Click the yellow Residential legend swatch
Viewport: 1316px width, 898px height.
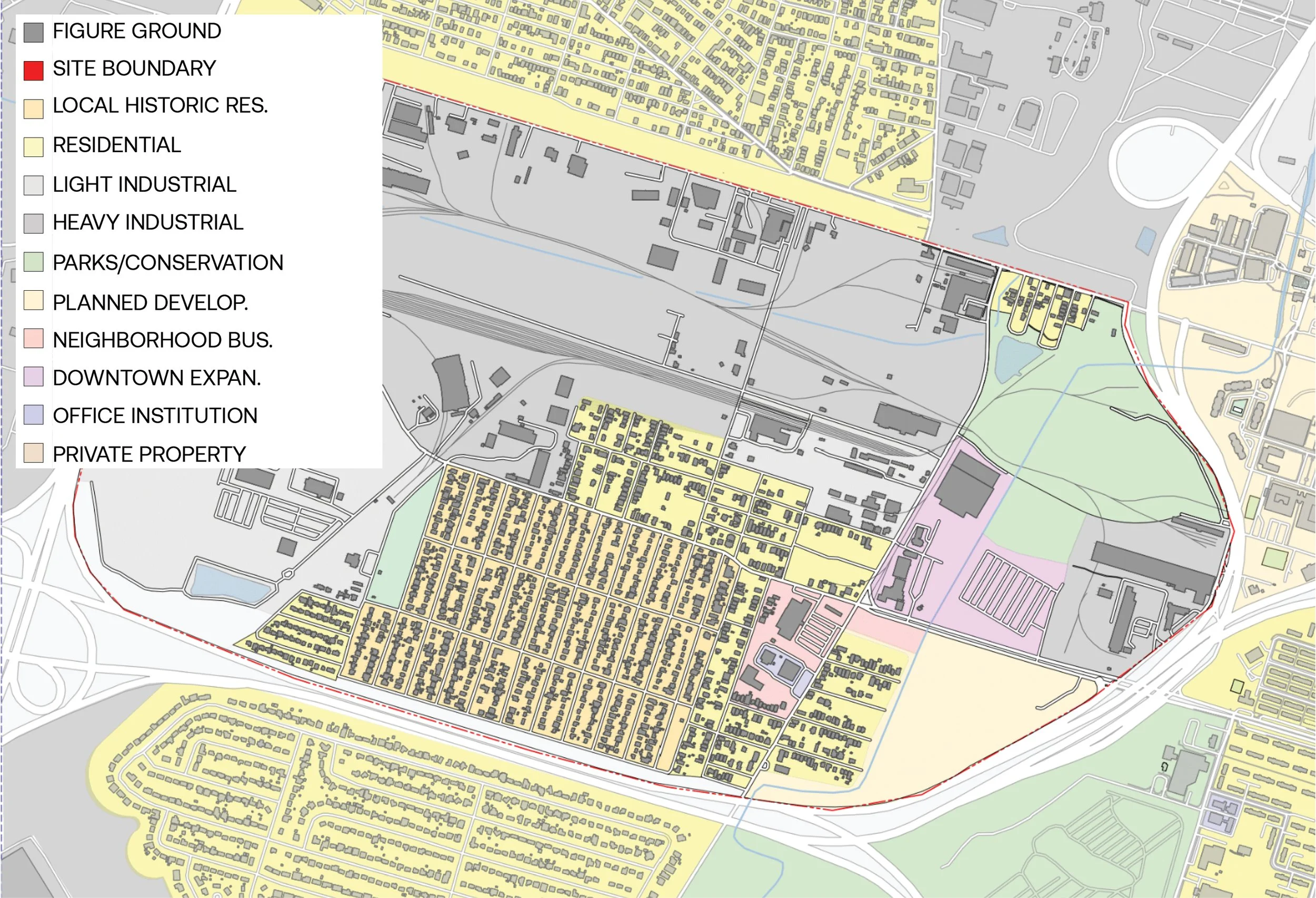click(x=33, y=147)
